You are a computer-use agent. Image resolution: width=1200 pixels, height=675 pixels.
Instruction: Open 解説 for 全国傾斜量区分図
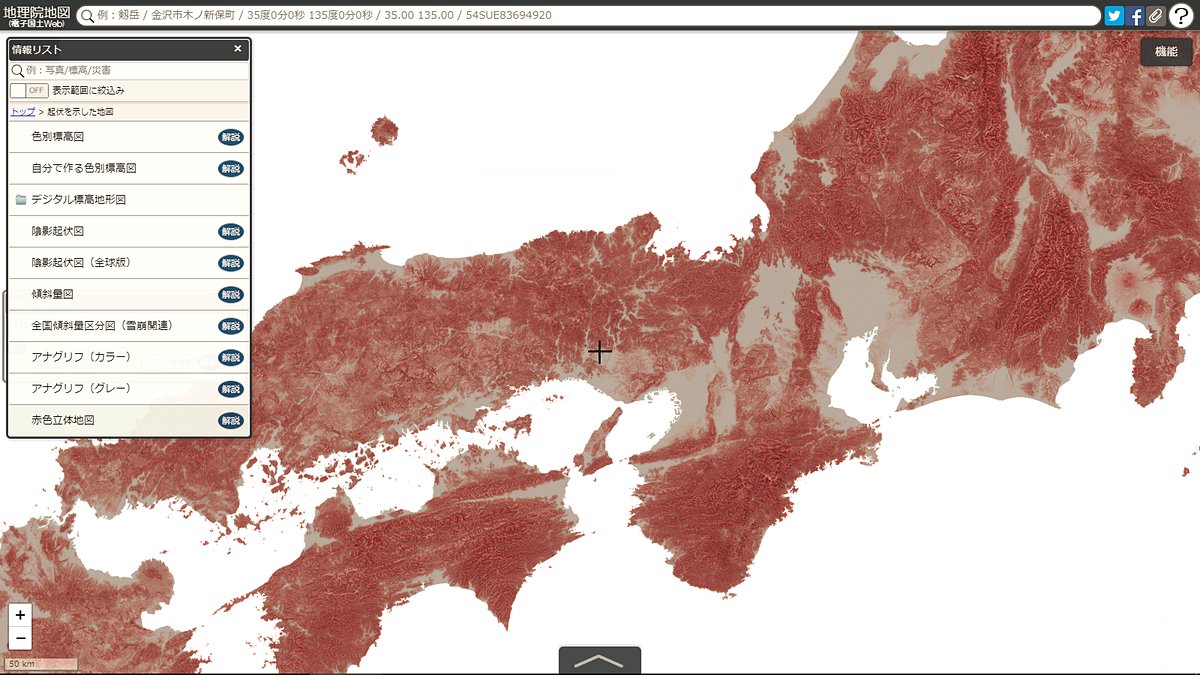coord(231,326)
